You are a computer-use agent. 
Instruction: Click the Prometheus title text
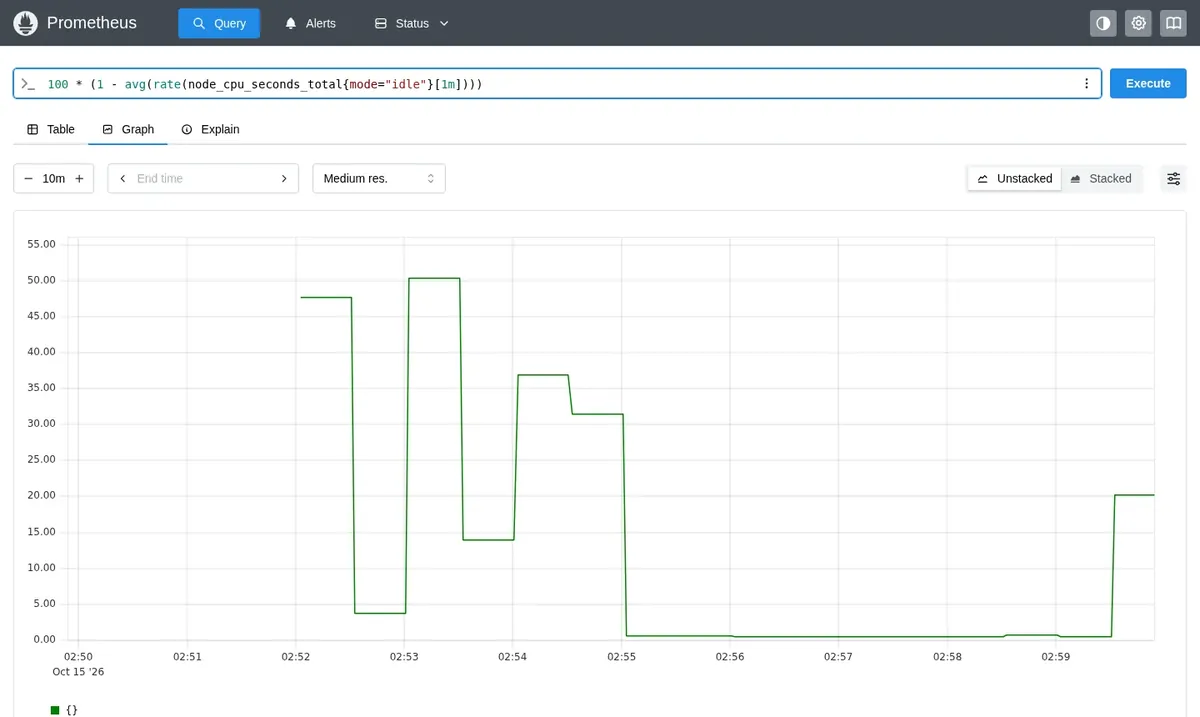point(92,23)
